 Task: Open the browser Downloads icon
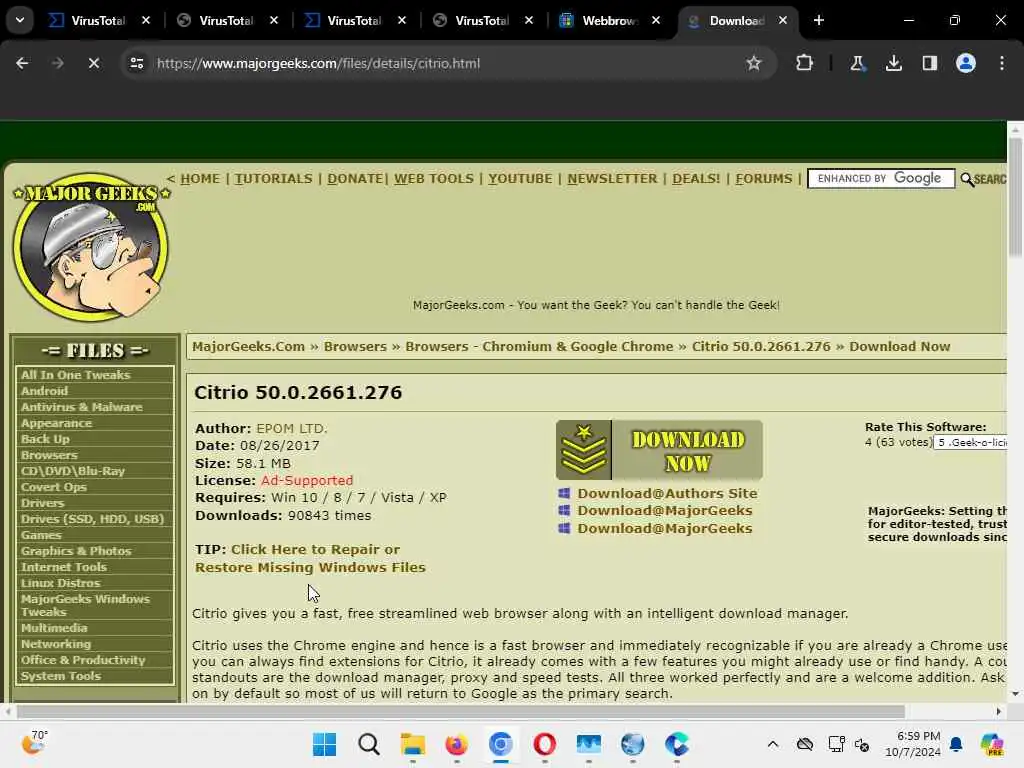pyautogui.click(x=893, y=63)
